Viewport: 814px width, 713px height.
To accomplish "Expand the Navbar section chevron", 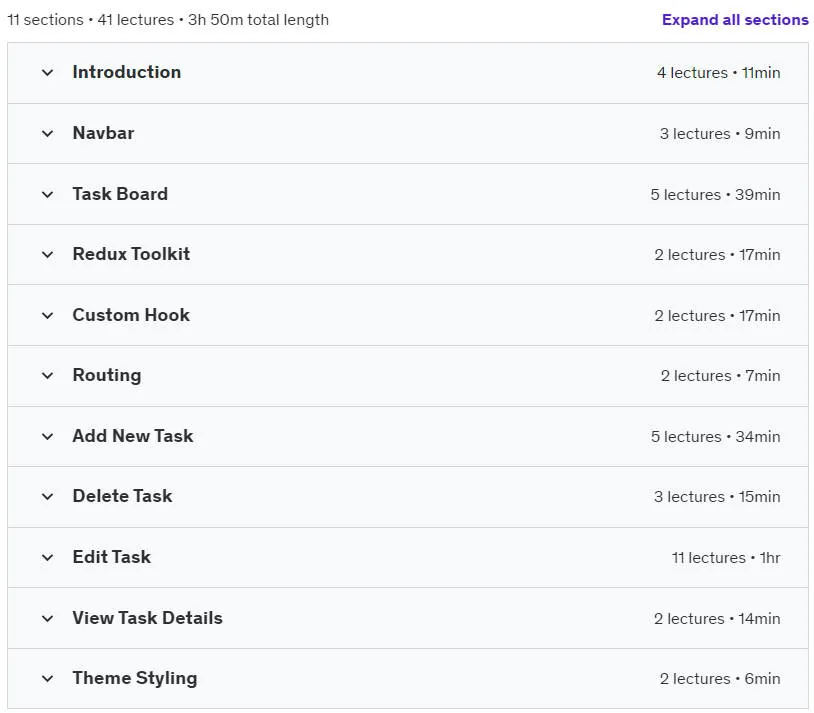I will pos(47,133).
